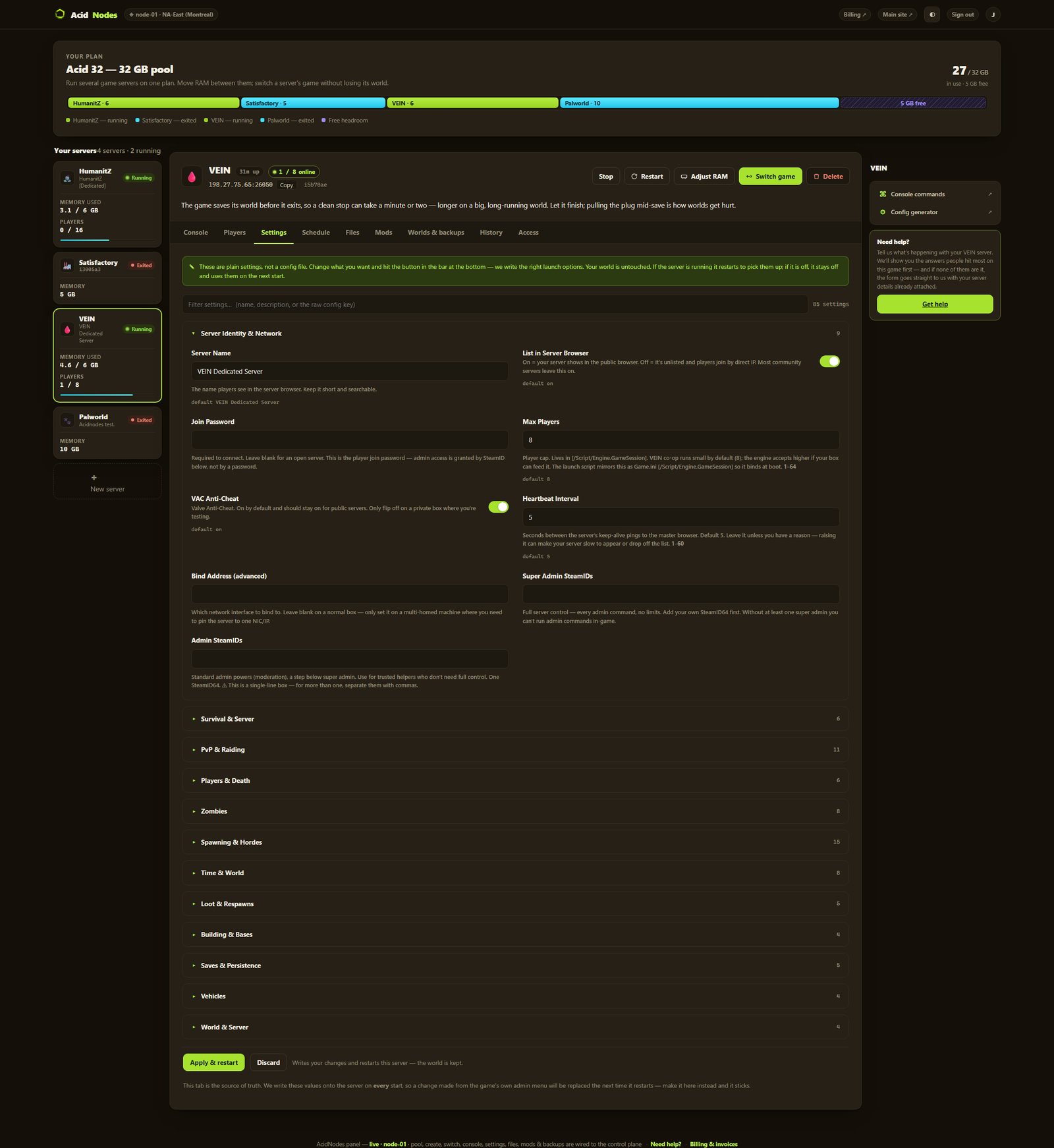Image resolution: width=1054 pixels, height=1148 pixels.
Task: Click Apply & restart button
Action: tap(213, 1063)
